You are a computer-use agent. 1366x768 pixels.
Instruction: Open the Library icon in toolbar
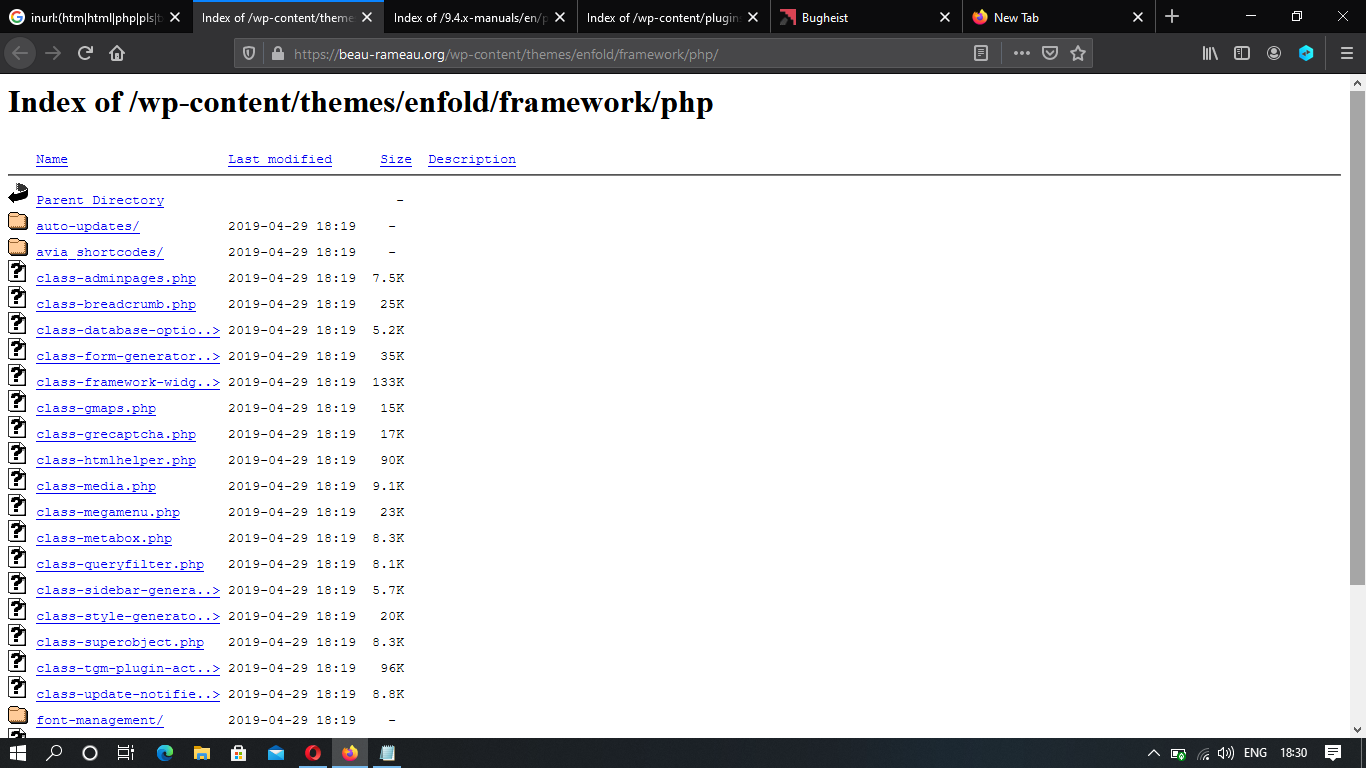1210,54
